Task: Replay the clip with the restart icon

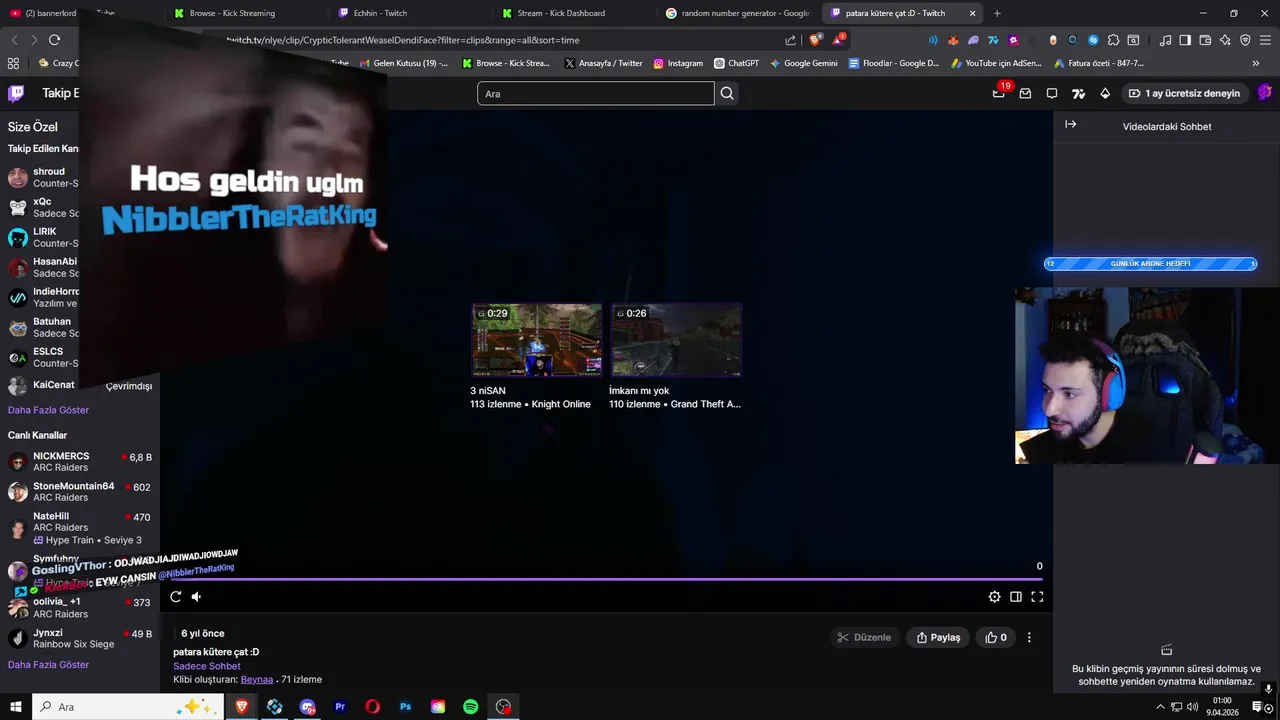Action: (x=176, y=597)
